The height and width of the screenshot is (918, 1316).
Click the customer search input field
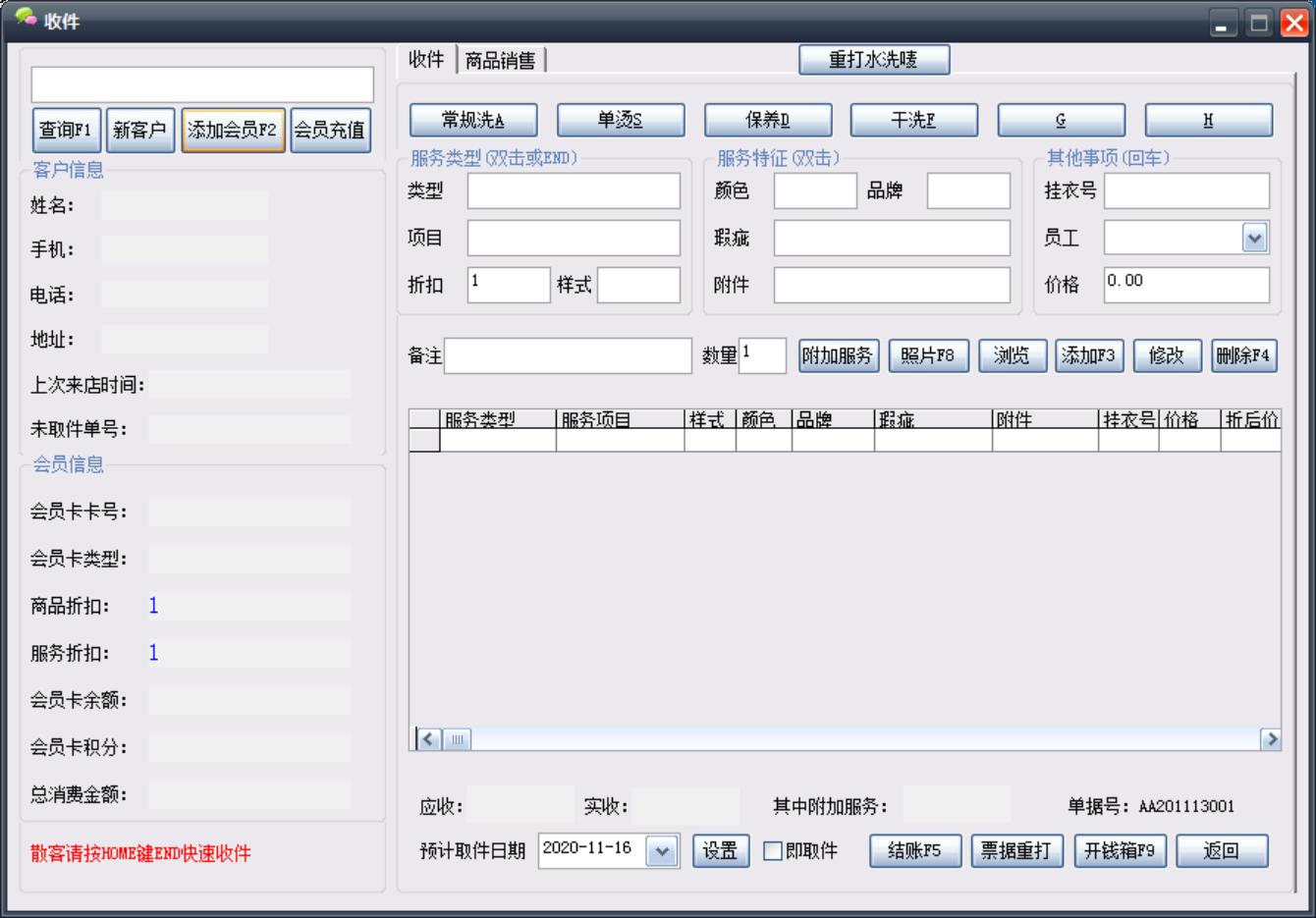click(202, 84)
